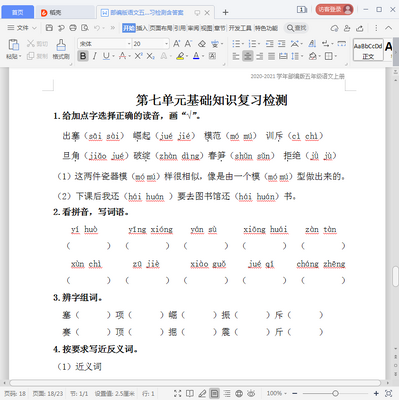Screen dimensions: 399x400
Task: Click the save document icon
Action: coord(49,28)
